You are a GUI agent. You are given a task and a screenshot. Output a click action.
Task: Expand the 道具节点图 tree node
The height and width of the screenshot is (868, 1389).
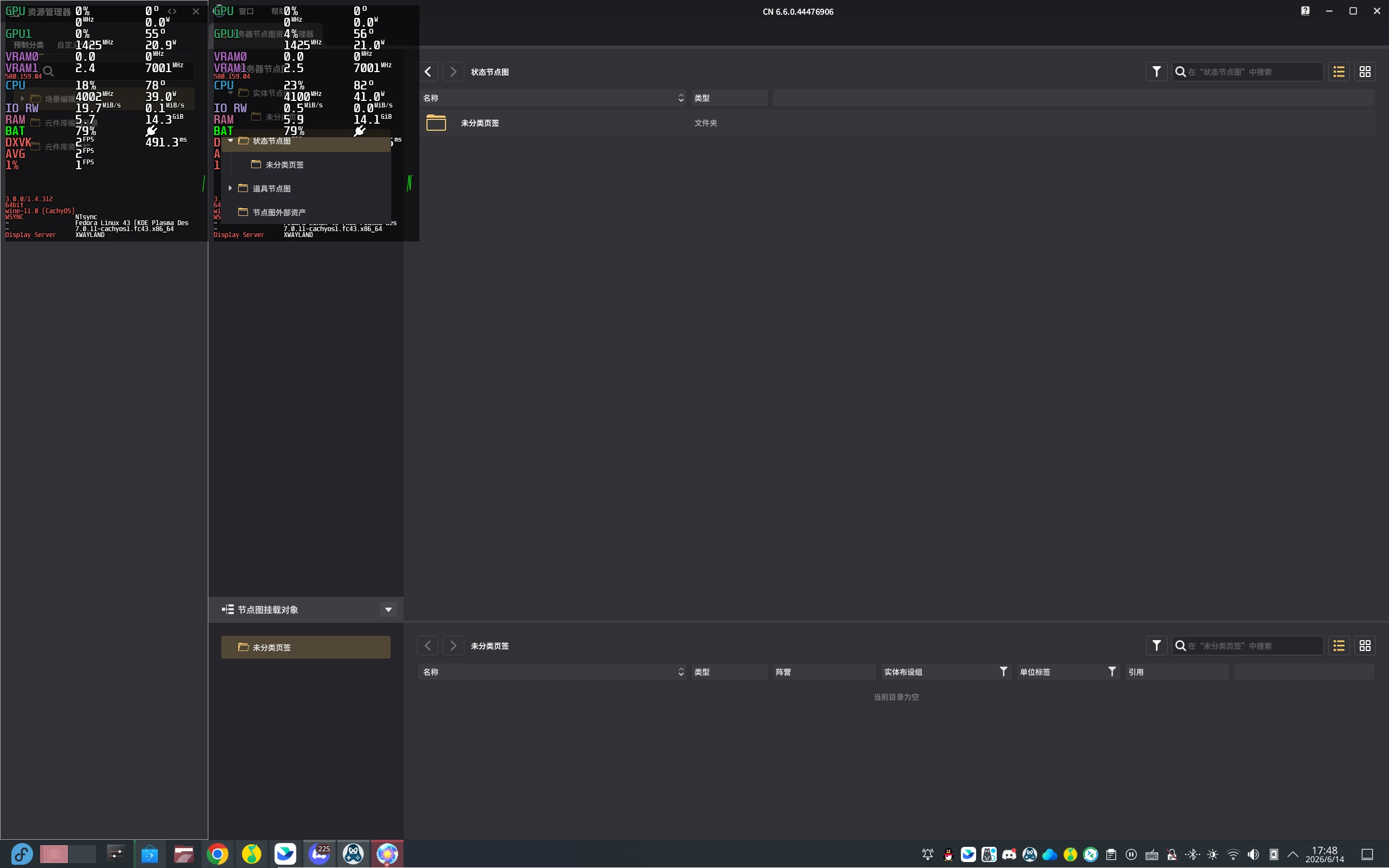(x=230, y=188)
